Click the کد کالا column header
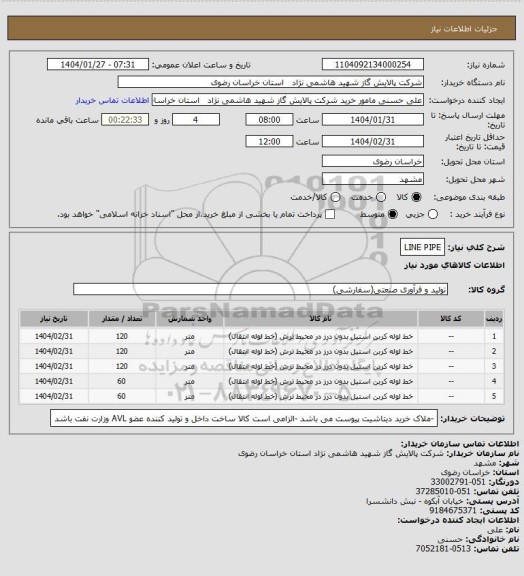 pos(451,319)
